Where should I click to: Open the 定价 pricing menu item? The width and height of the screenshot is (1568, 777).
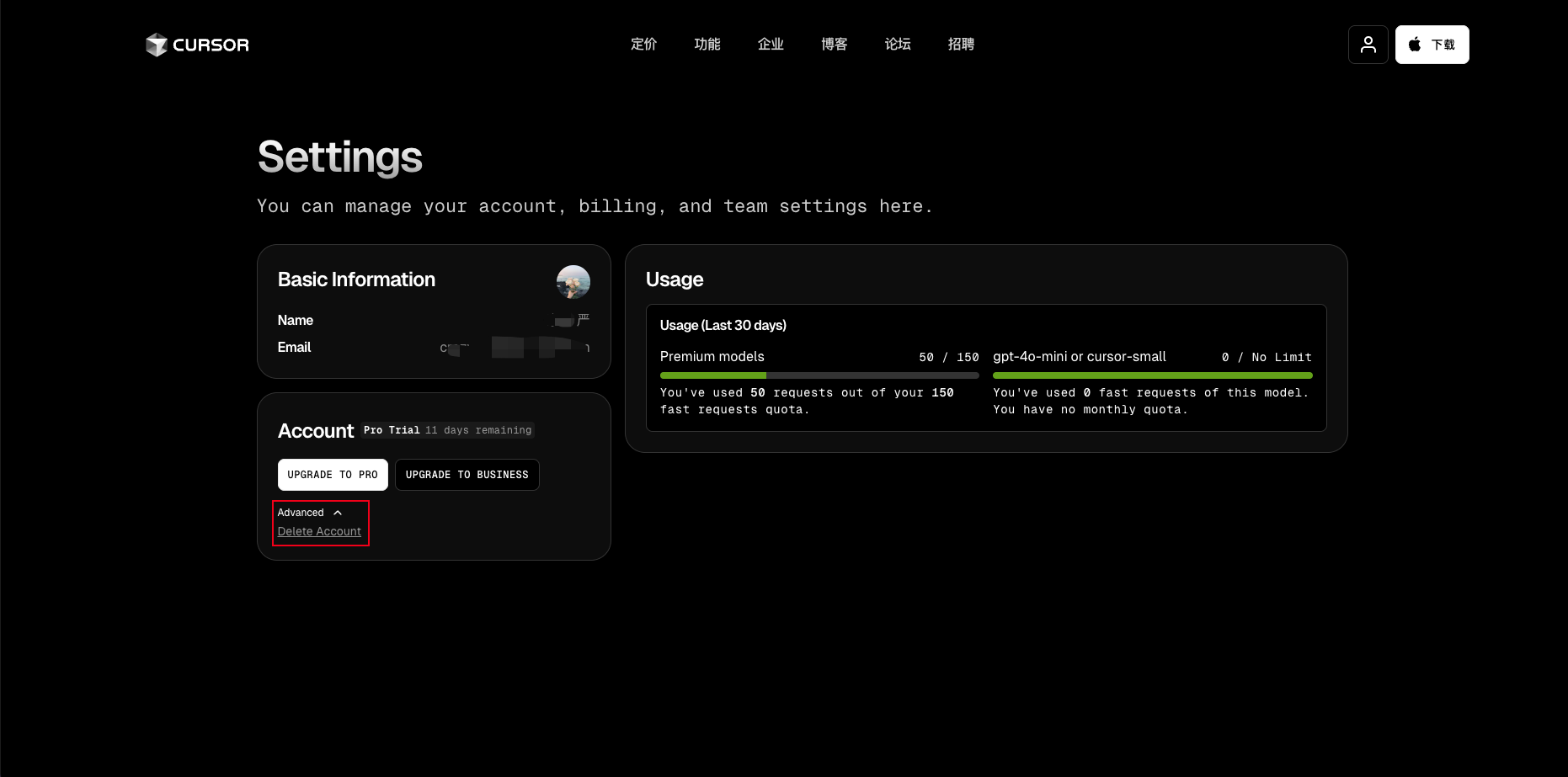pos(643,45)
